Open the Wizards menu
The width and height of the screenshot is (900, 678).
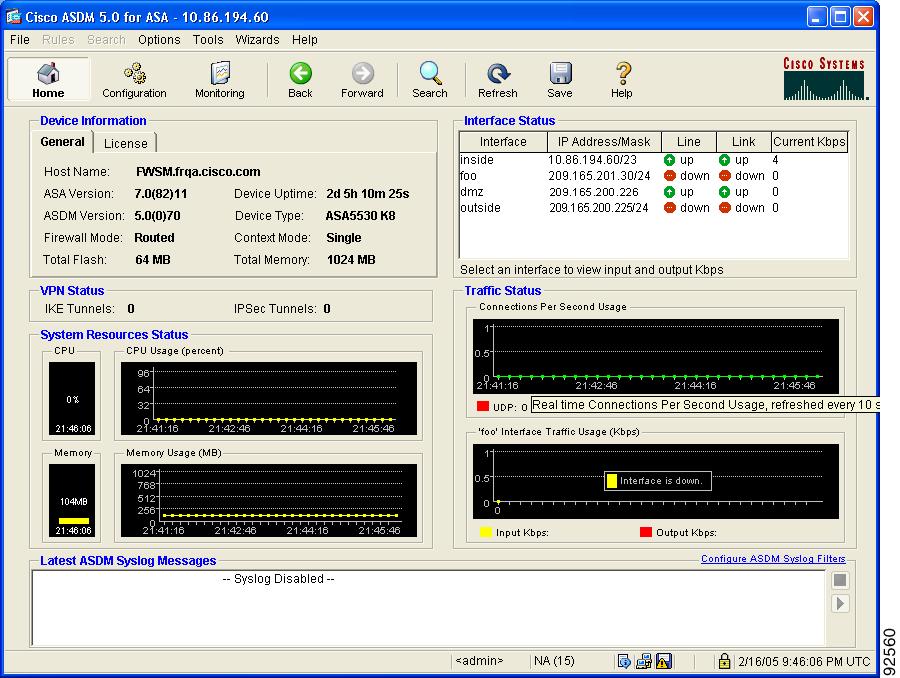tap(257, 40)
